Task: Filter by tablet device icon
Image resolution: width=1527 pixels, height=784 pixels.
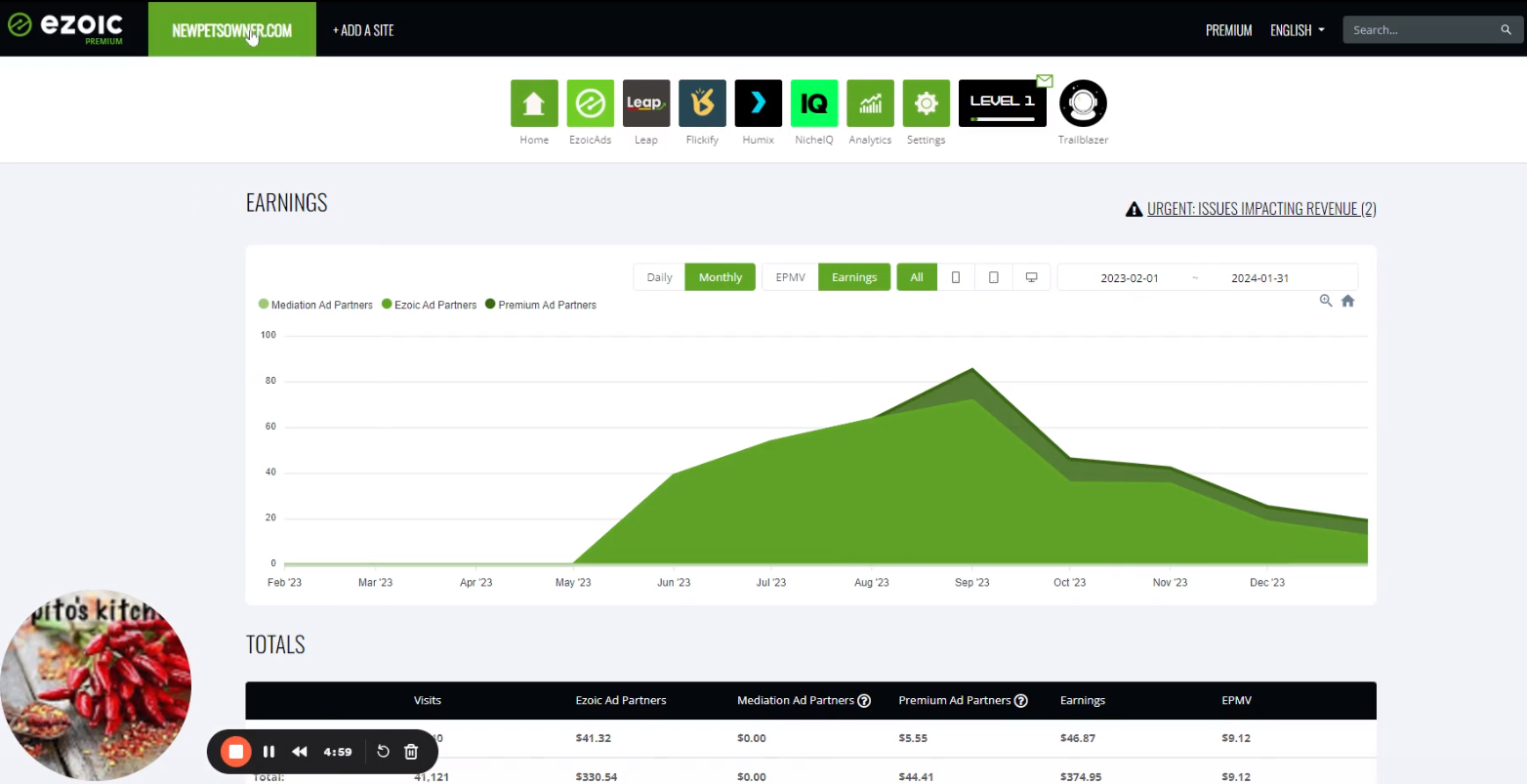Action: click(994, 277)
